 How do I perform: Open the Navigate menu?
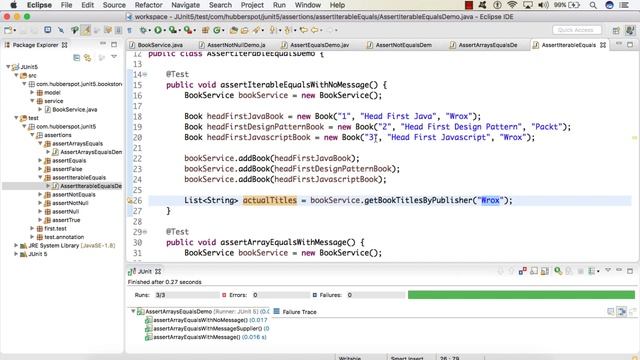185,5
